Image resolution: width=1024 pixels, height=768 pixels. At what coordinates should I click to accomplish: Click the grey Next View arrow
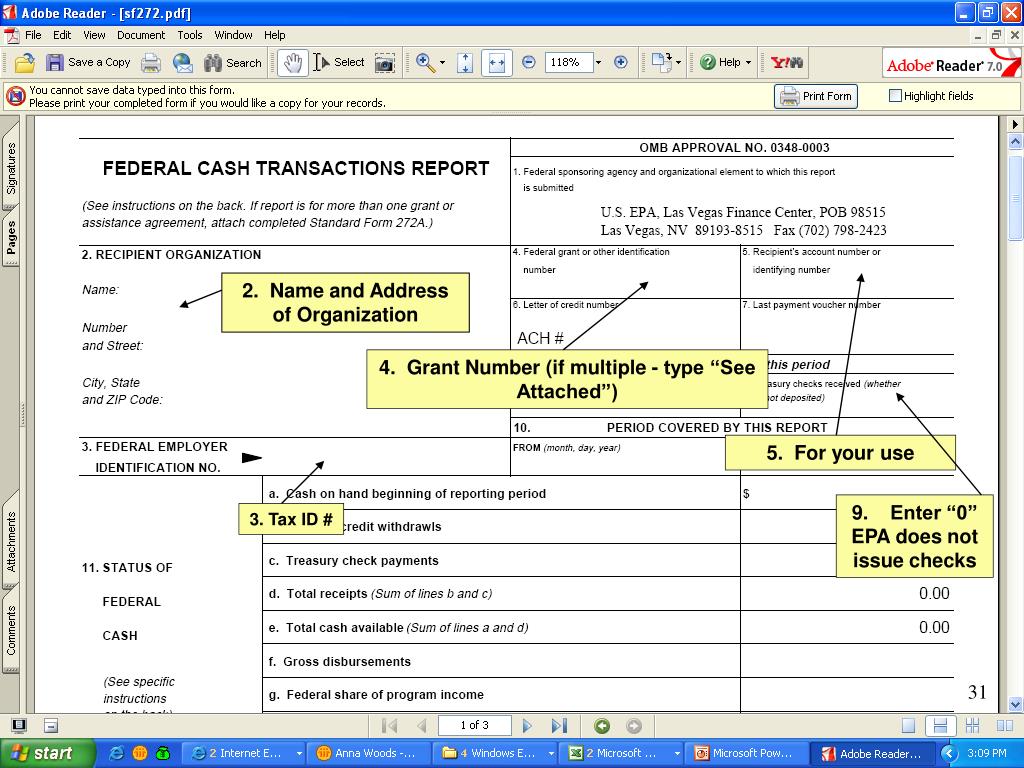coord(633,726)
